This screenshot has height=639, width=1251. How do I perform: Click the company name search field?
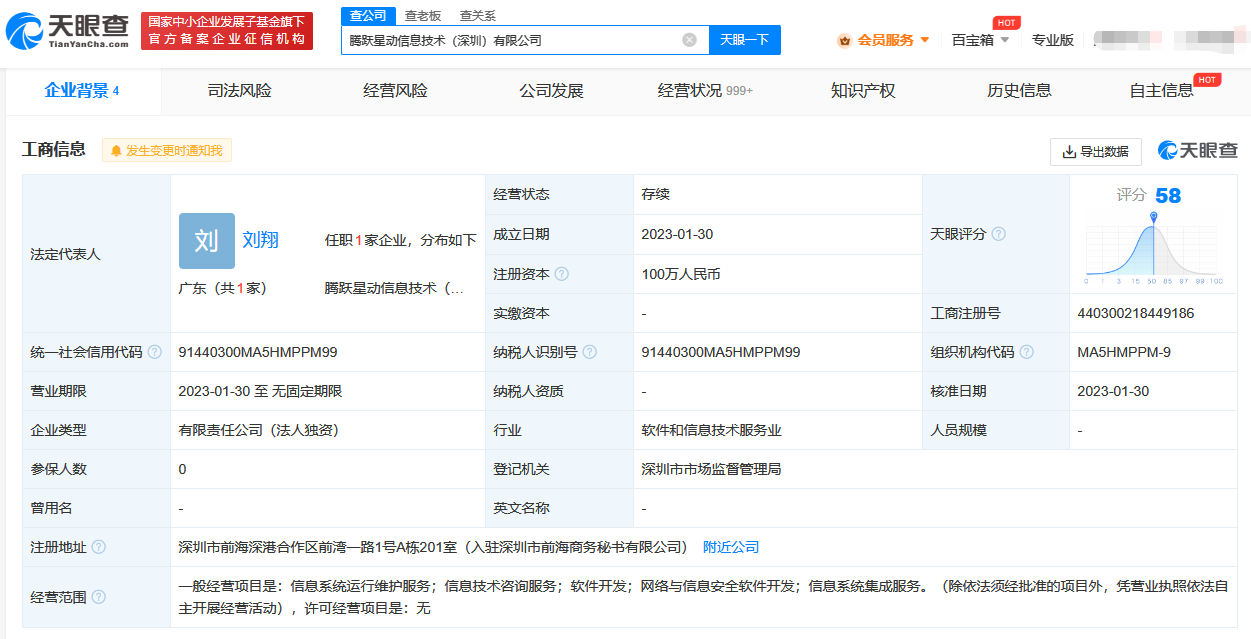[510, 40]
